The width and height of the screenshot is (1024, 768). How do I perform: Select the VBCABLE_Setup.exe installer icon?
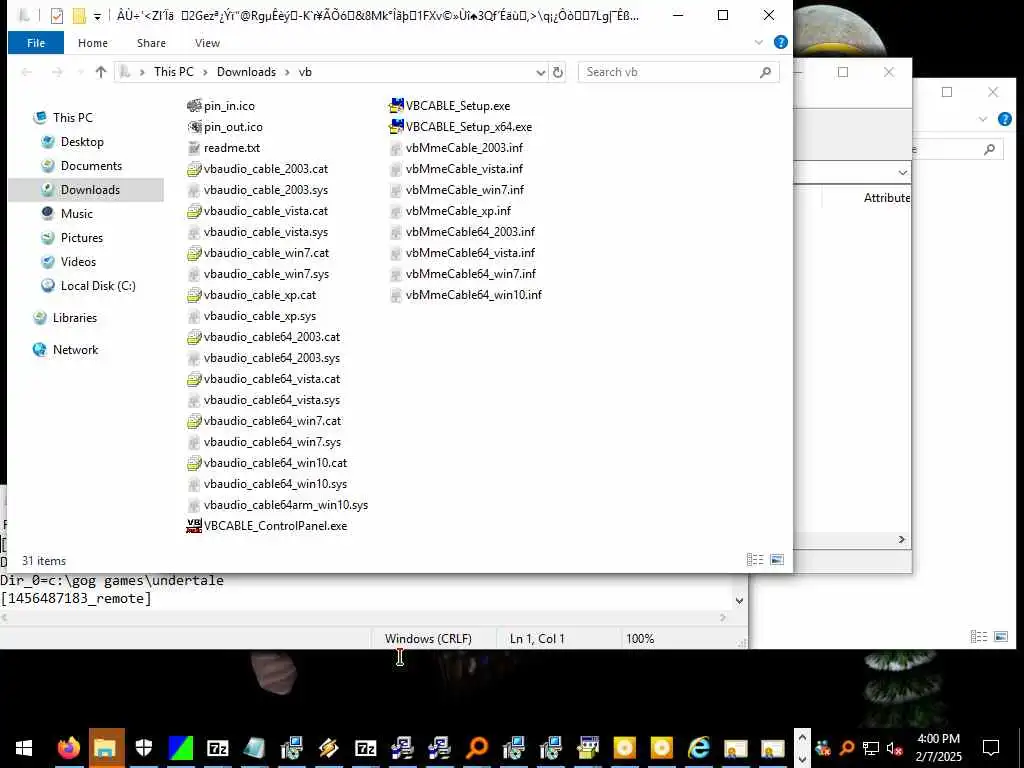tap(396, 106)
